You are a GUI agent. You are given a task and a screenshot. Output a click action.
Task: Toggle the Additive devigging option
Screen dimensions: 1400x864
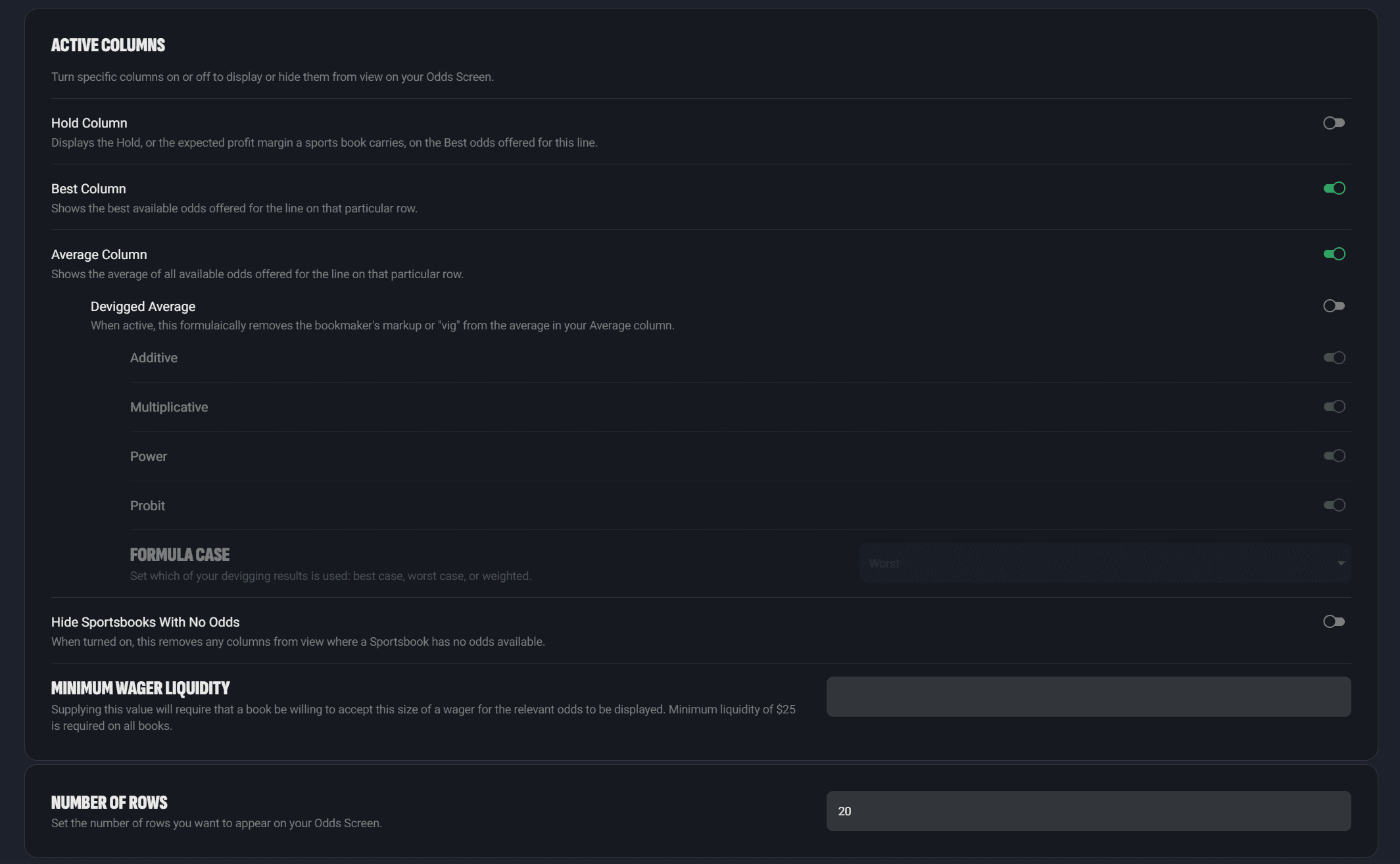tap(1334, 358)
